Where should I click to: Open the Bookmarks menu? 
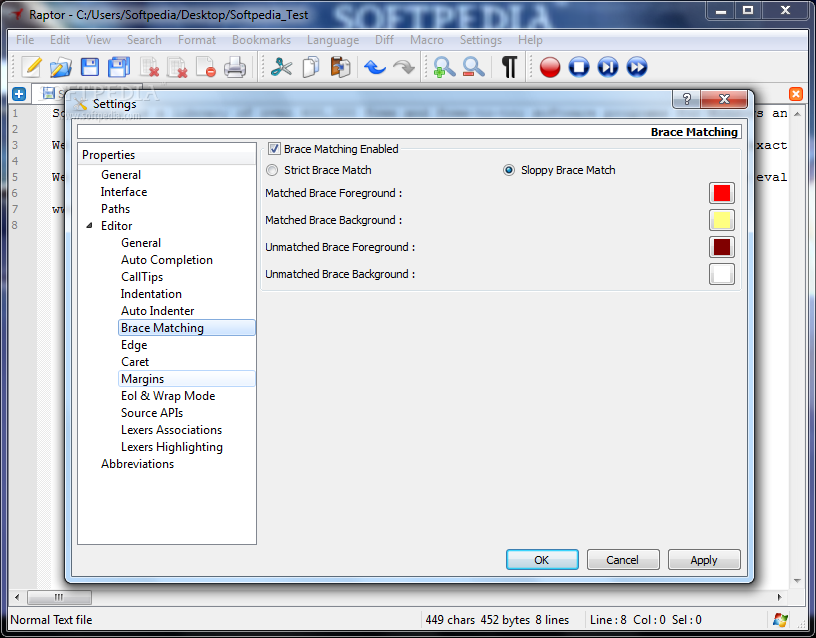tap(261, 40)
